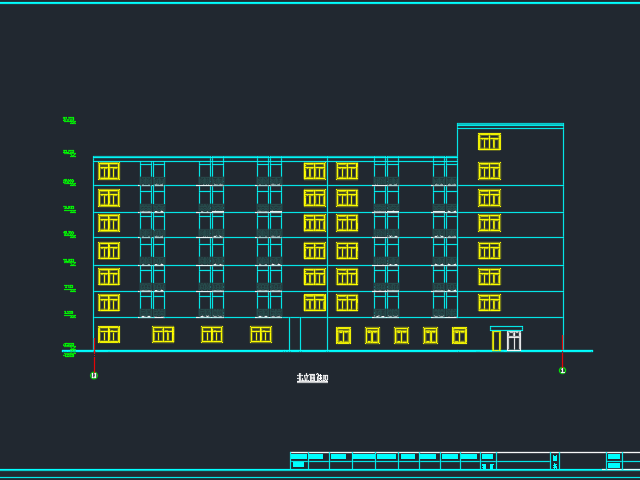The height and width of the screenshot is (480, 640).
Task: Pick the lone window on the tower's top floor
Action: click(489, 142)
